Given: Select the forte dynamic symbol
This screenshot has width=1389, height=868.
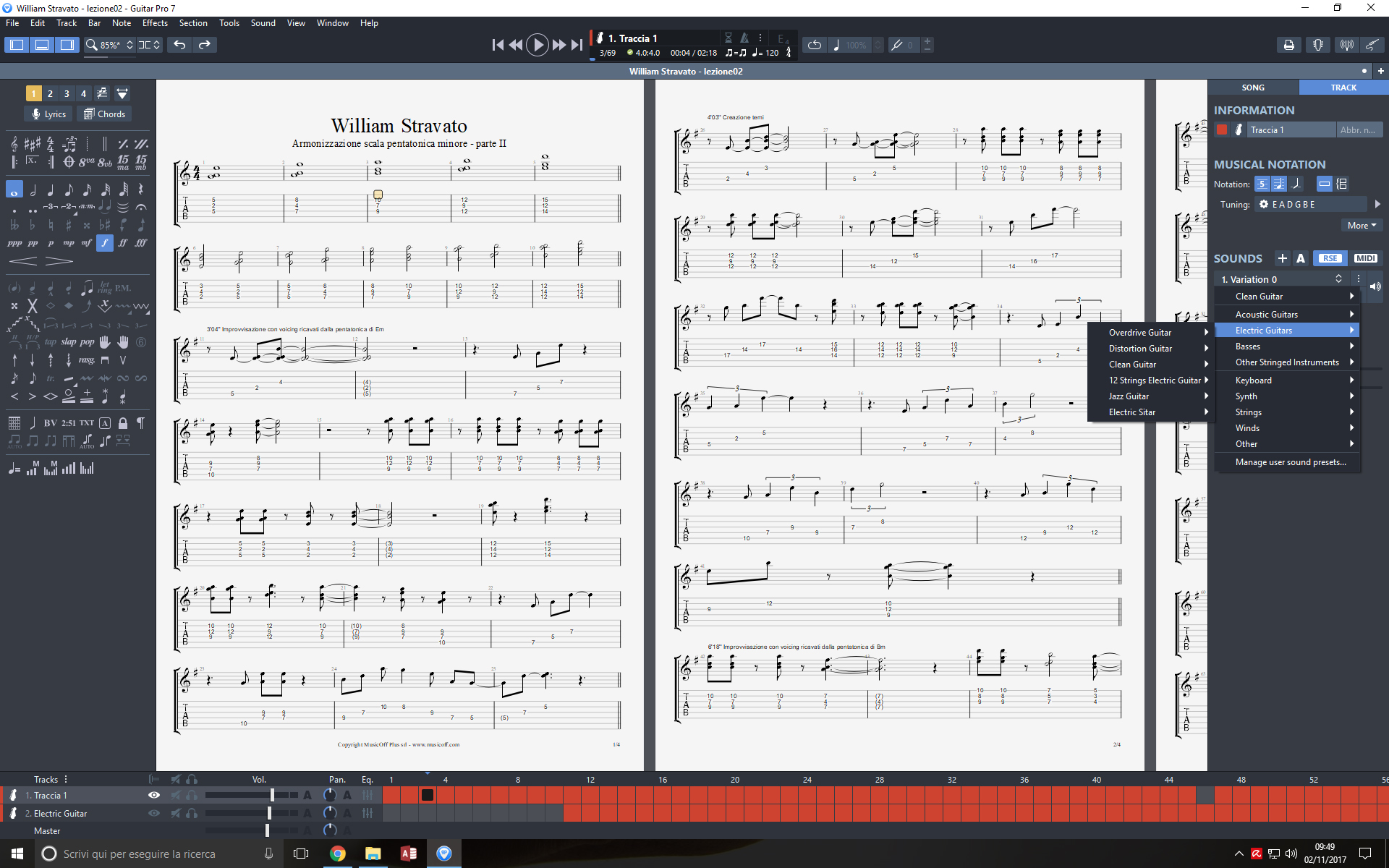Looking at the screenshot, I should coord(105,243).
